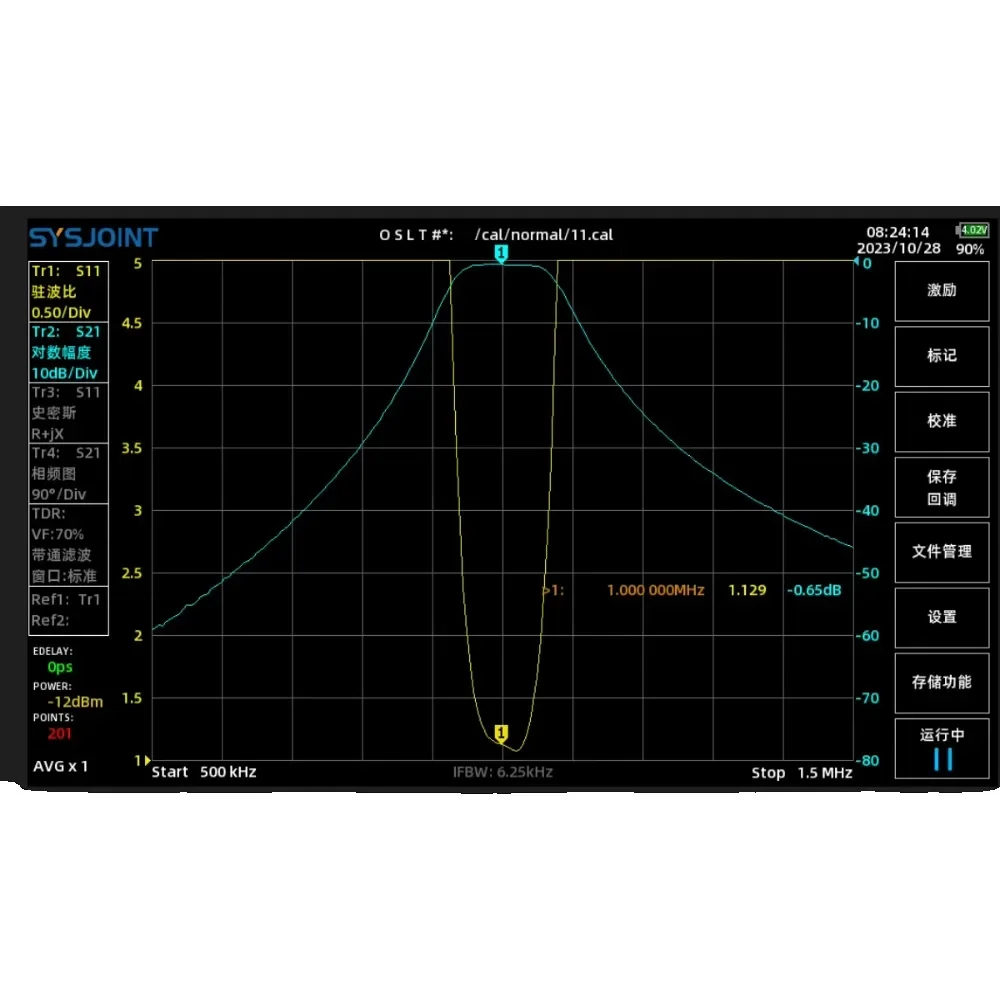
Task: Enable trace Tr4 S21 phase panel
Action: [68, 473]
